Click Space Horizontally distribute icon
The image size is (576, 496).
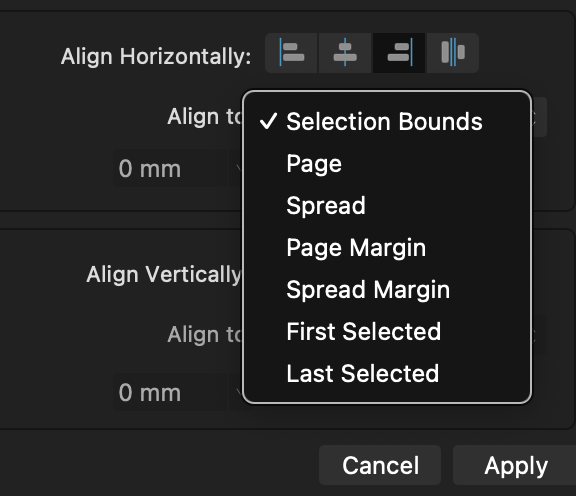coord(453,53)
